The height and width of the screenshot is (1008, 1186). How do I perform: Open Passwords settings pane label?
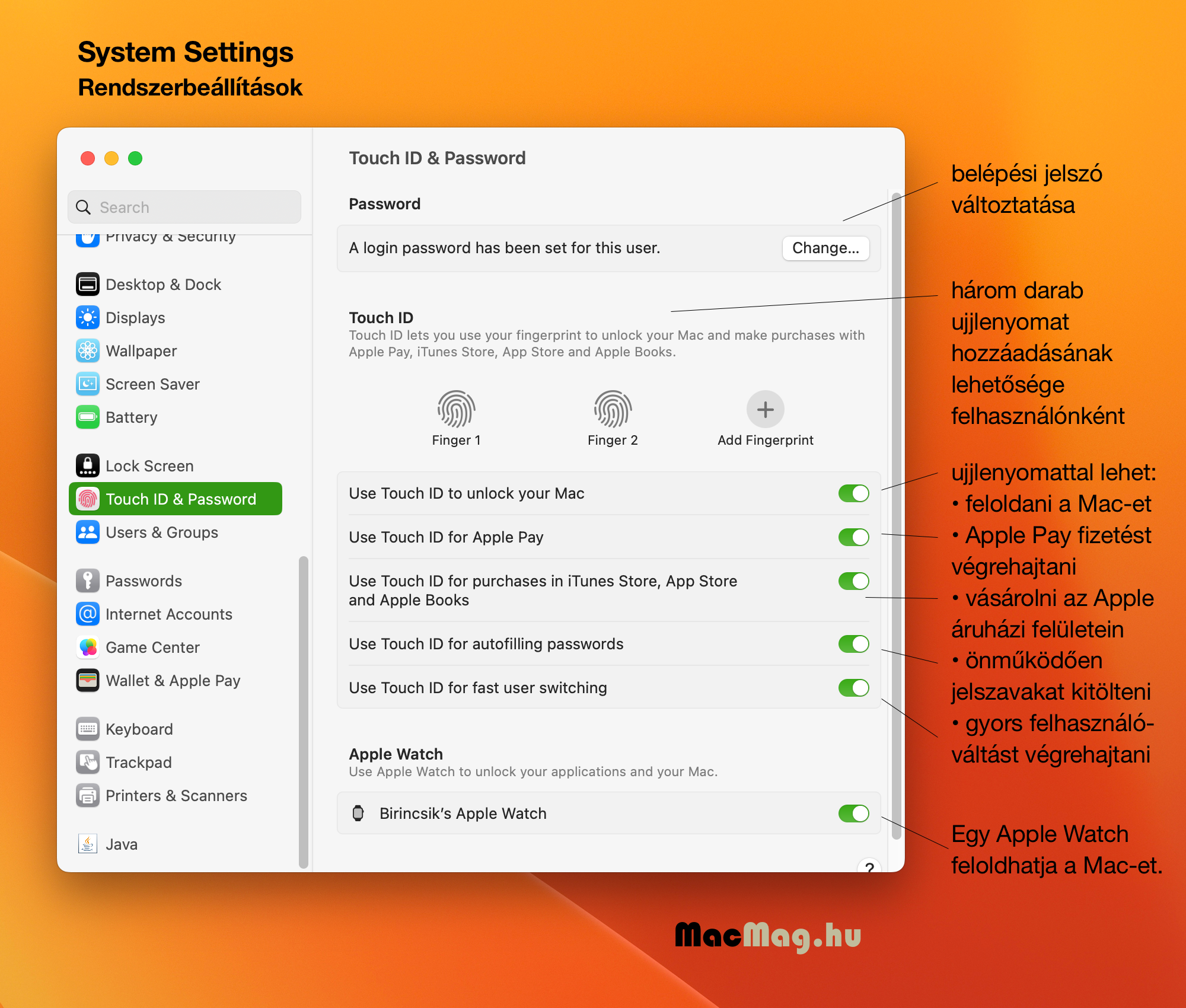click(144, 581)
